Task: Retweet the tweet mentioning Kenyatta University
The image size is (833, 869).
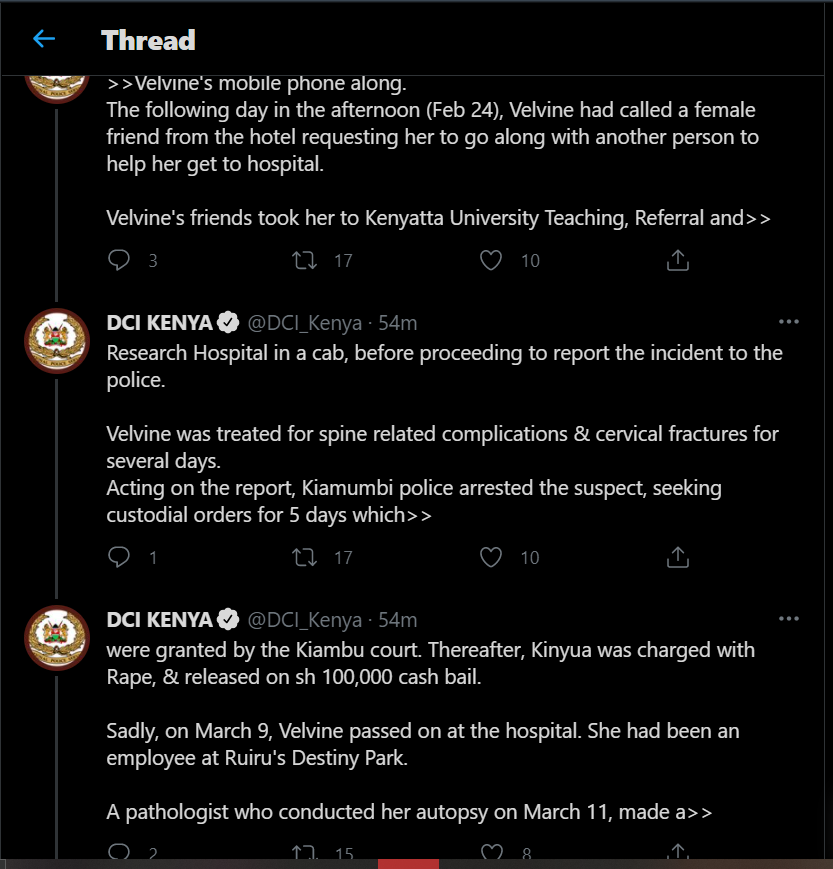Action: (304, 260)
